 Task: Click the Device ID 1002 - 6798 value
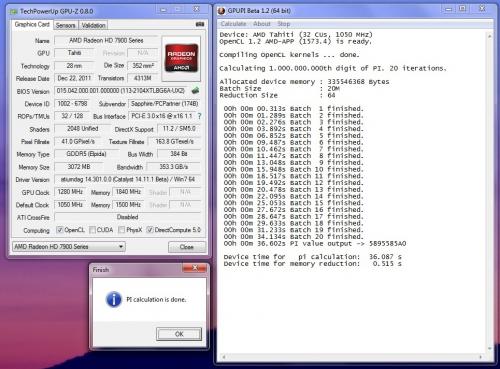tap(72, 104)
